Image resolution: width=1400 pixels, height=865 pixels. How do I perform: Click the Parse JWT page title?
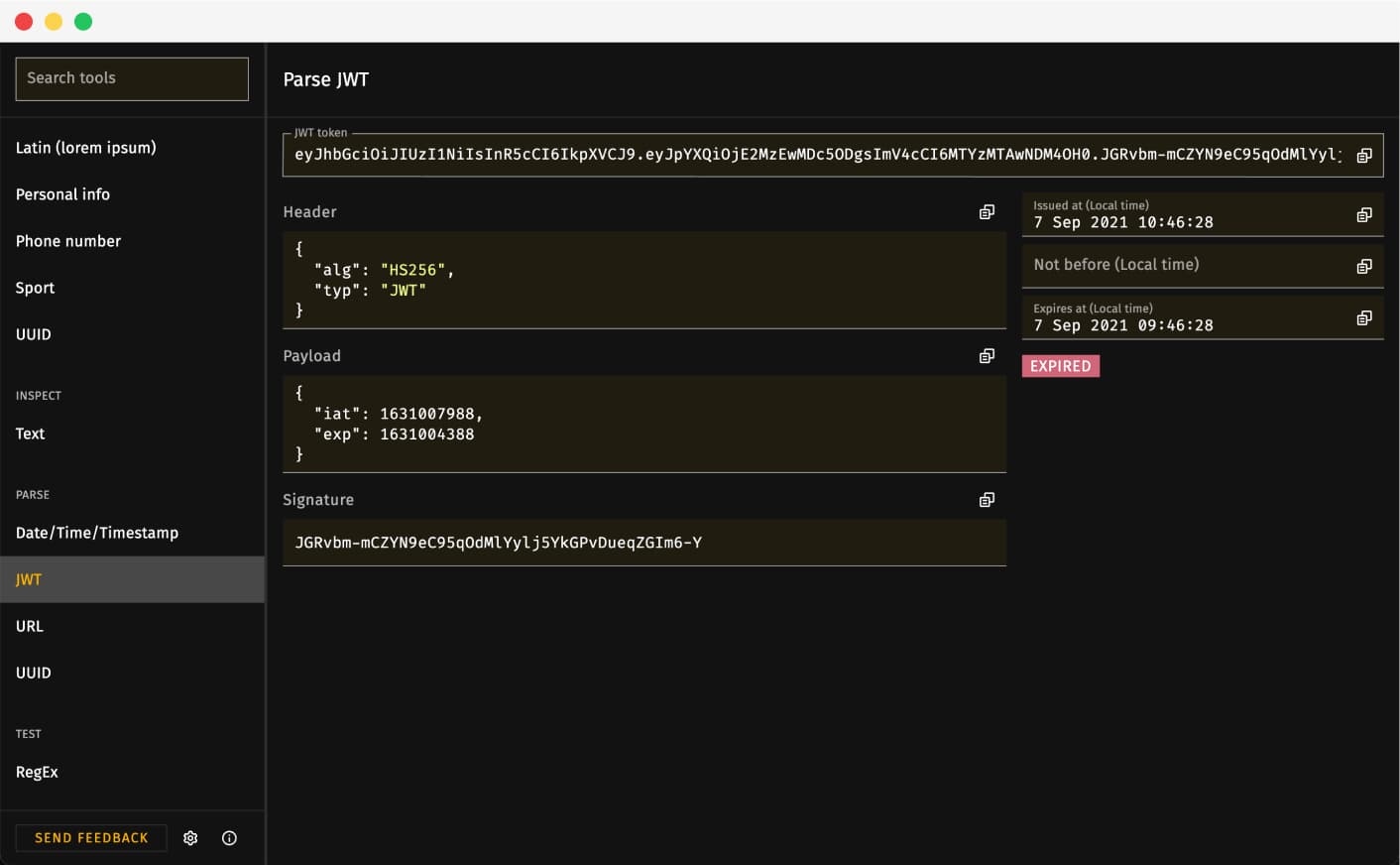326,79
